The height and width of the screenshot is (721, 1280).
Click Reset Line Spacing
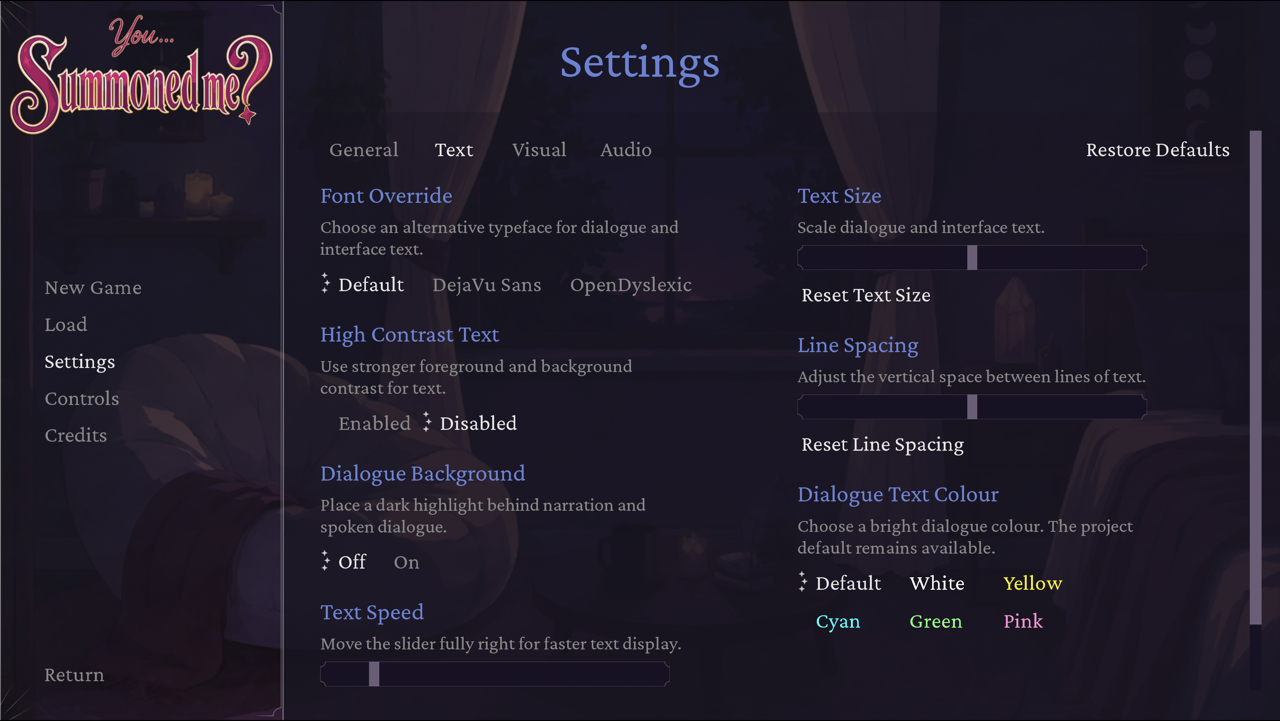click(883, 444)
